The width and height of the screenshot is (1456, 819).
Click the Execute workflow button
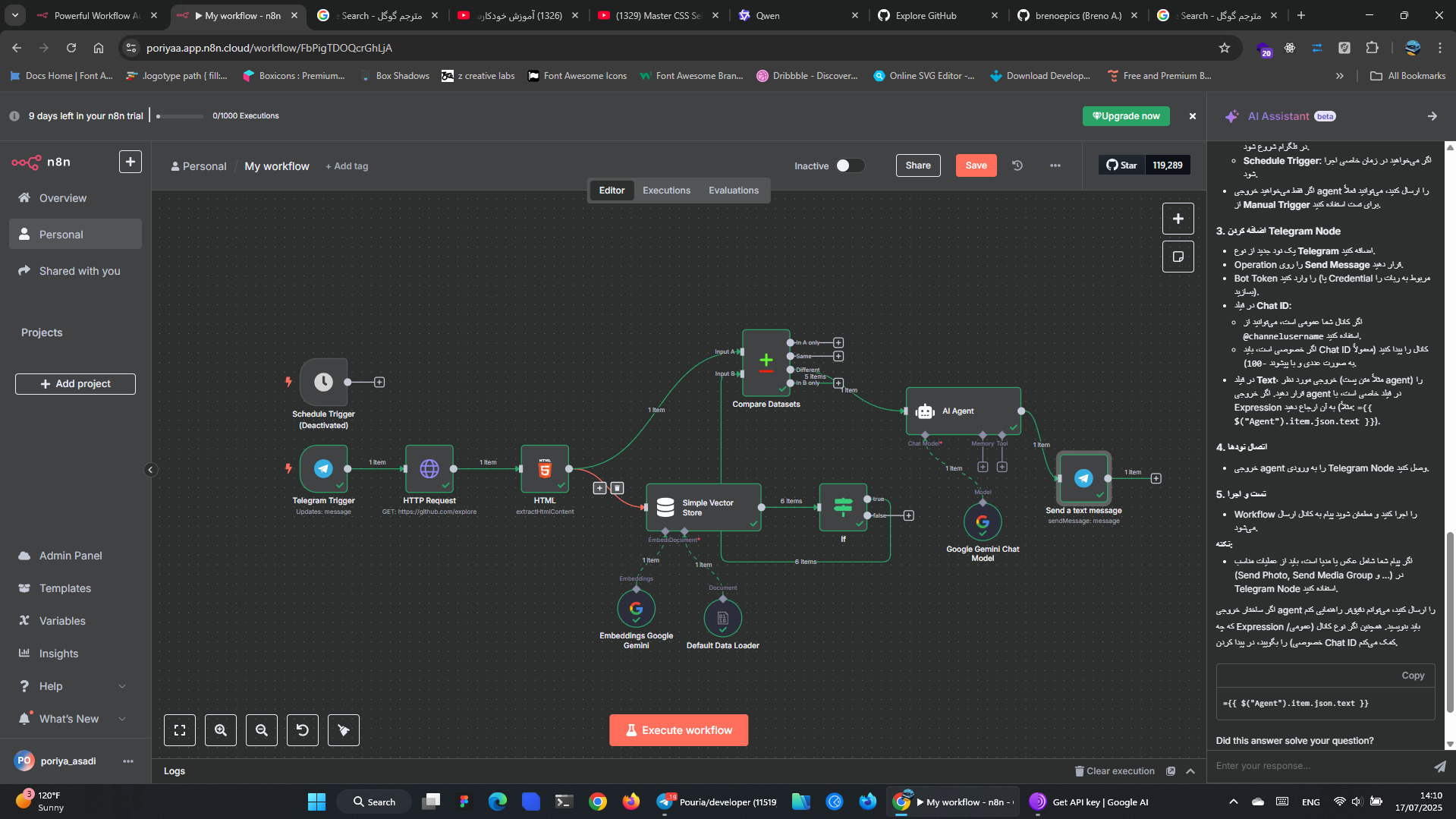click(678, 730)
